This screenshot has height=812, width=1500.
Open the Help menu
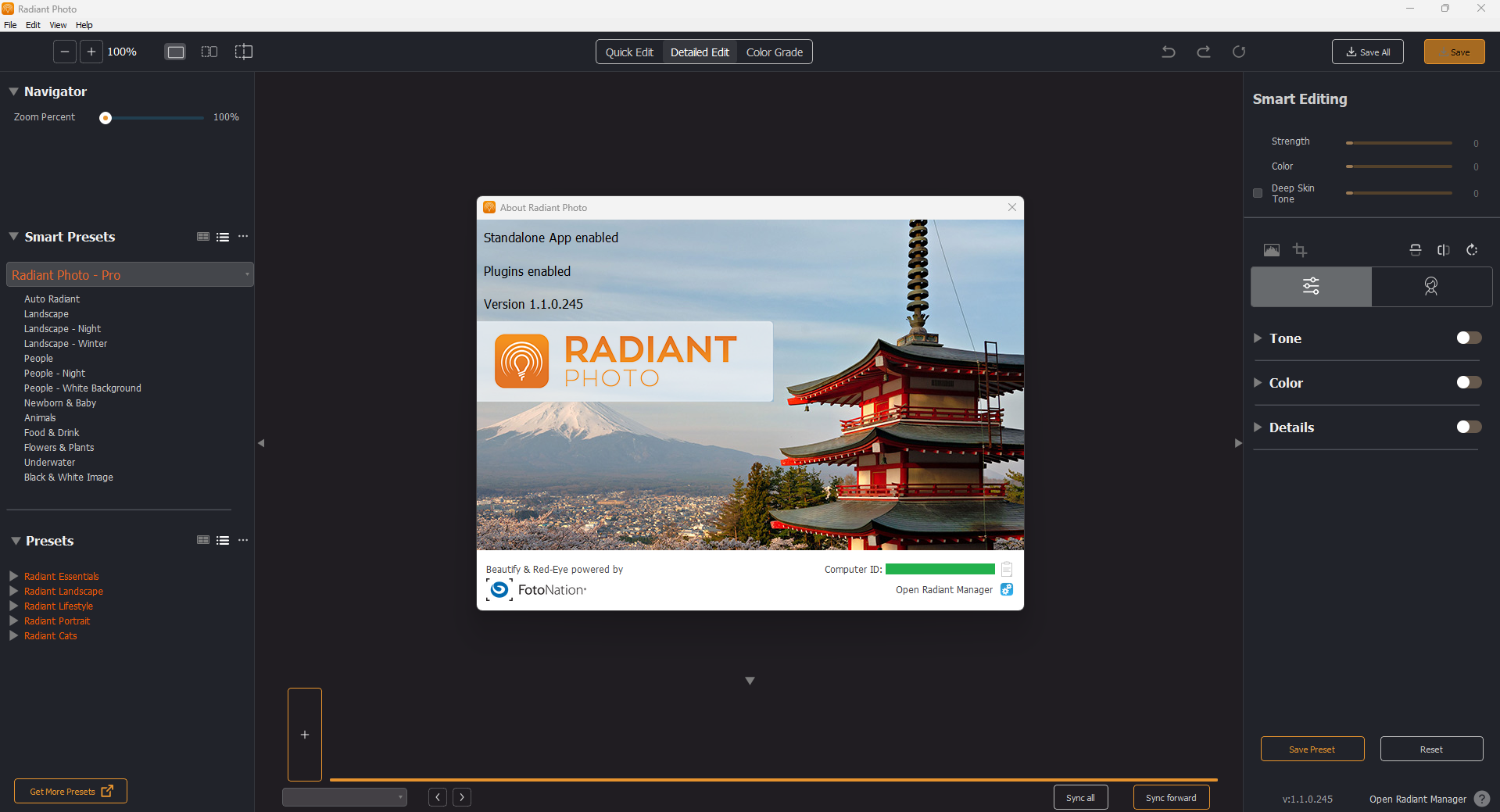coord(84,25)
